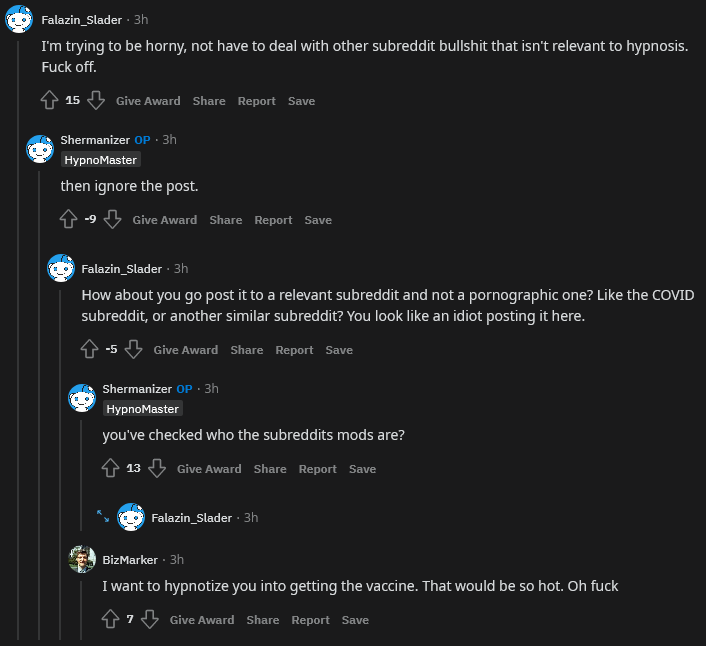
Task: Upvote Falazin_Slader's top comment with 15 points
Action: 50,100
